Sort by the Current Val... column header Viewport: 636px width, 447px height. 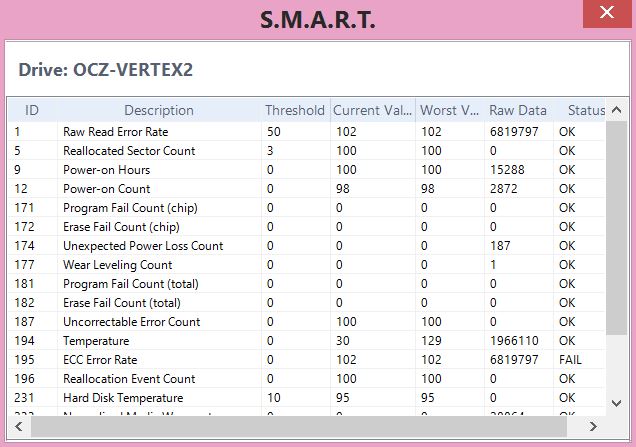click(x=372, y=110)
